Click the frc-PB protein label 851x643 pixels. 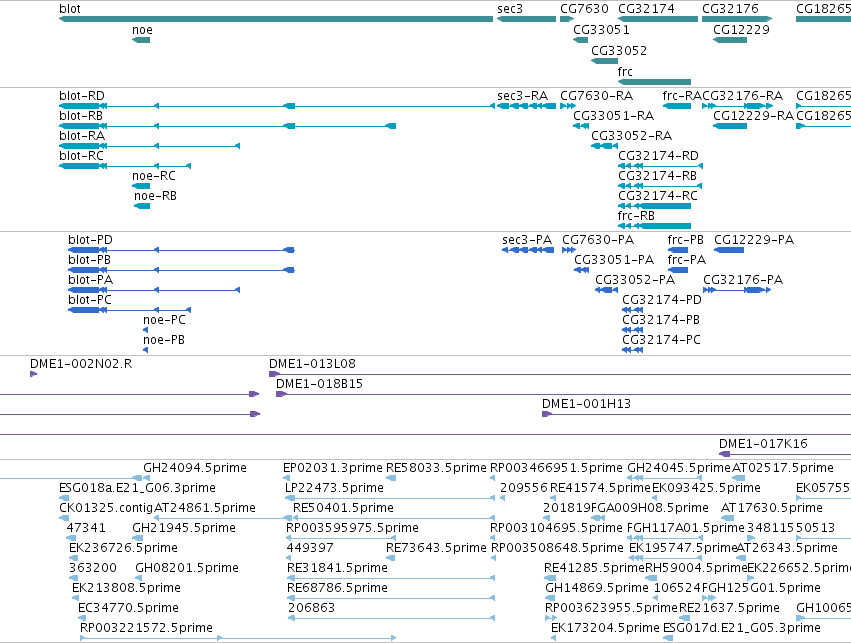click(x=685, y=240)
